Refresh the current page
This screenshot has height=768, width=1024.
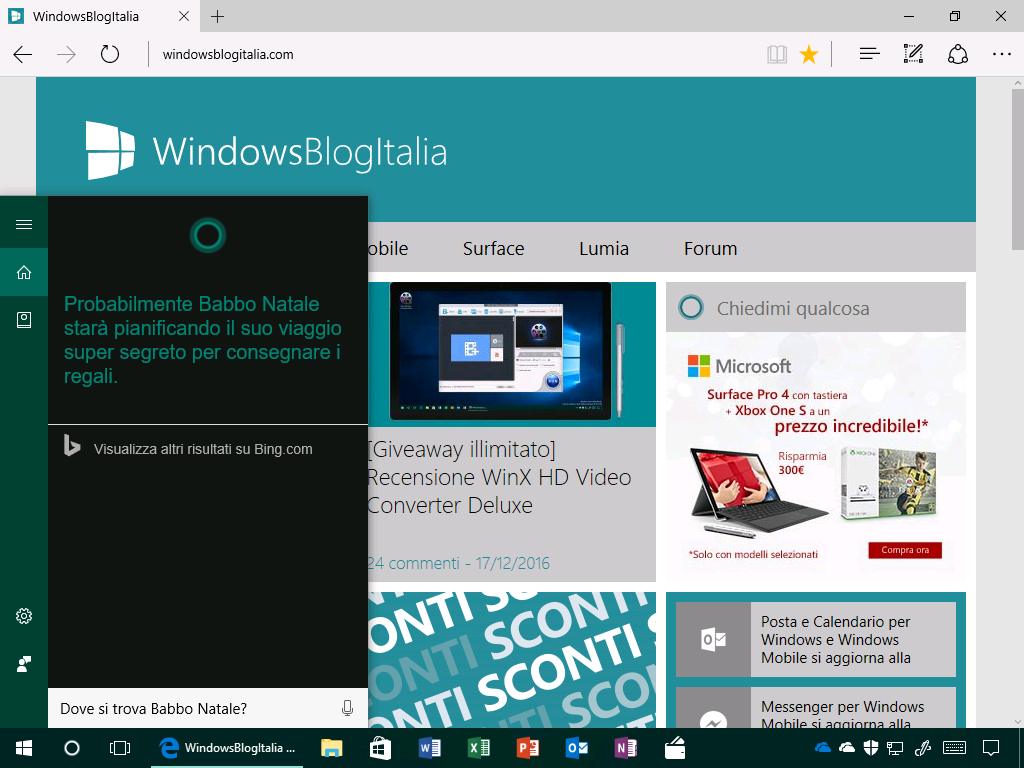tap(110, 54)
